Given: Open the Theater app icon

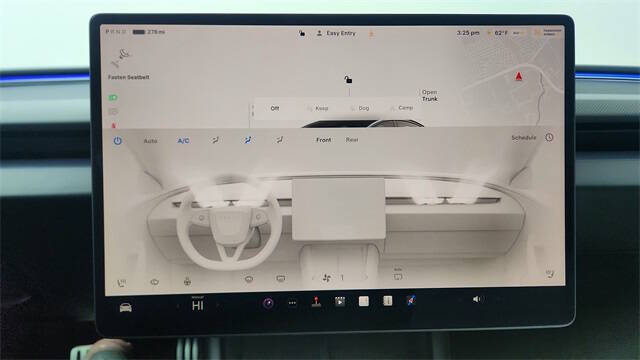Looking at the screenshot, I should click(x=340, y=302).
